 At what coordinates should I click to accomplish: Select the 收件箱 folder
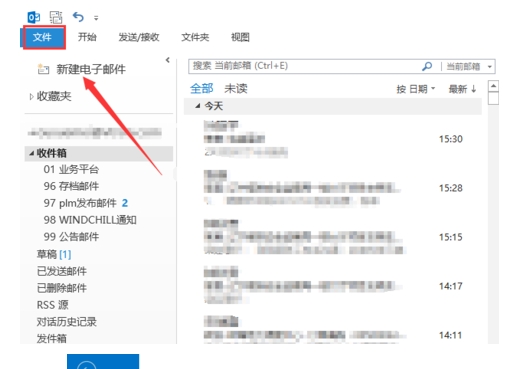coord(99,153)
